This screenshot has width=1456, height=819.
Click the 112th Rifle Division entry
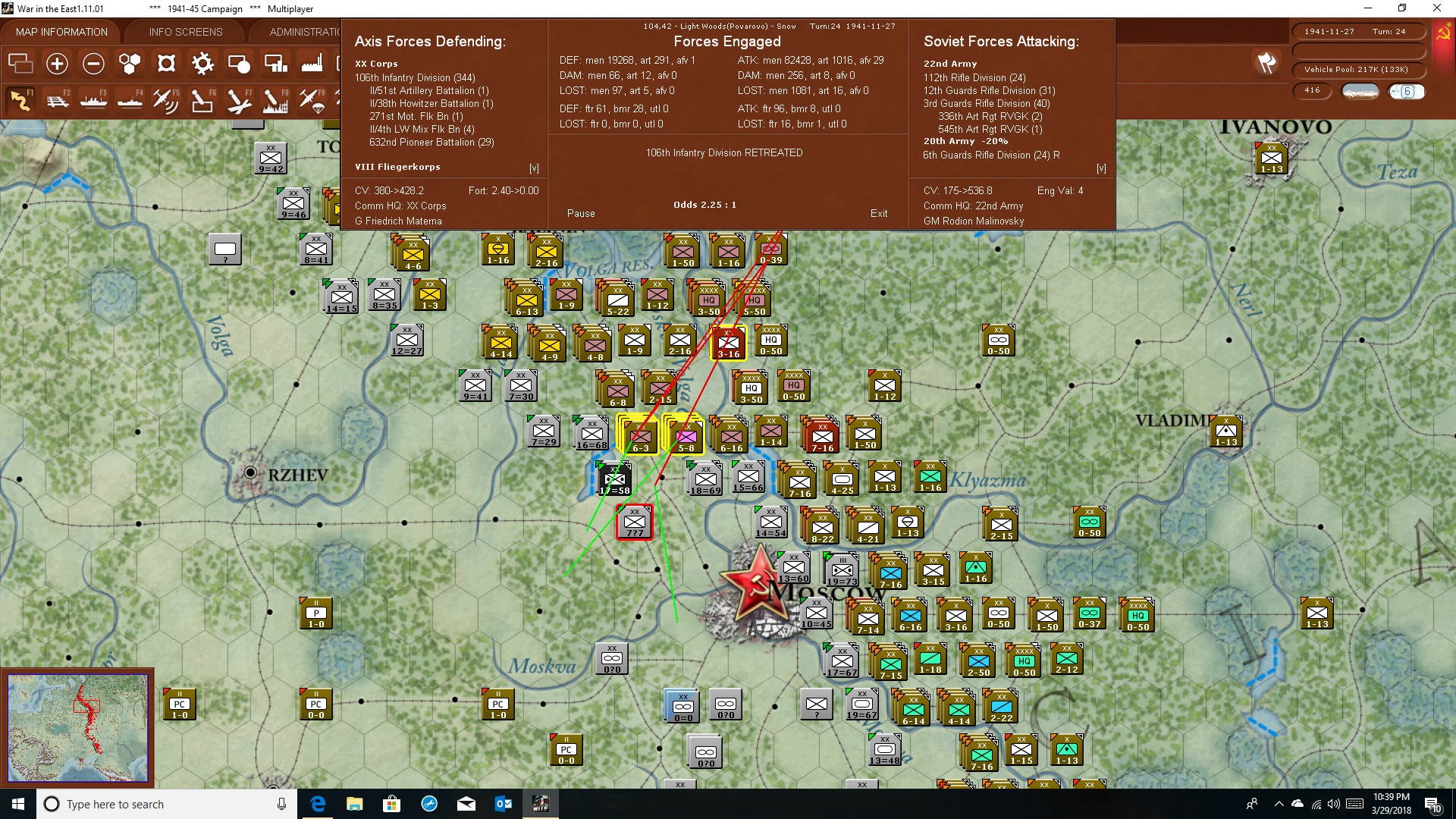[974, 77]
